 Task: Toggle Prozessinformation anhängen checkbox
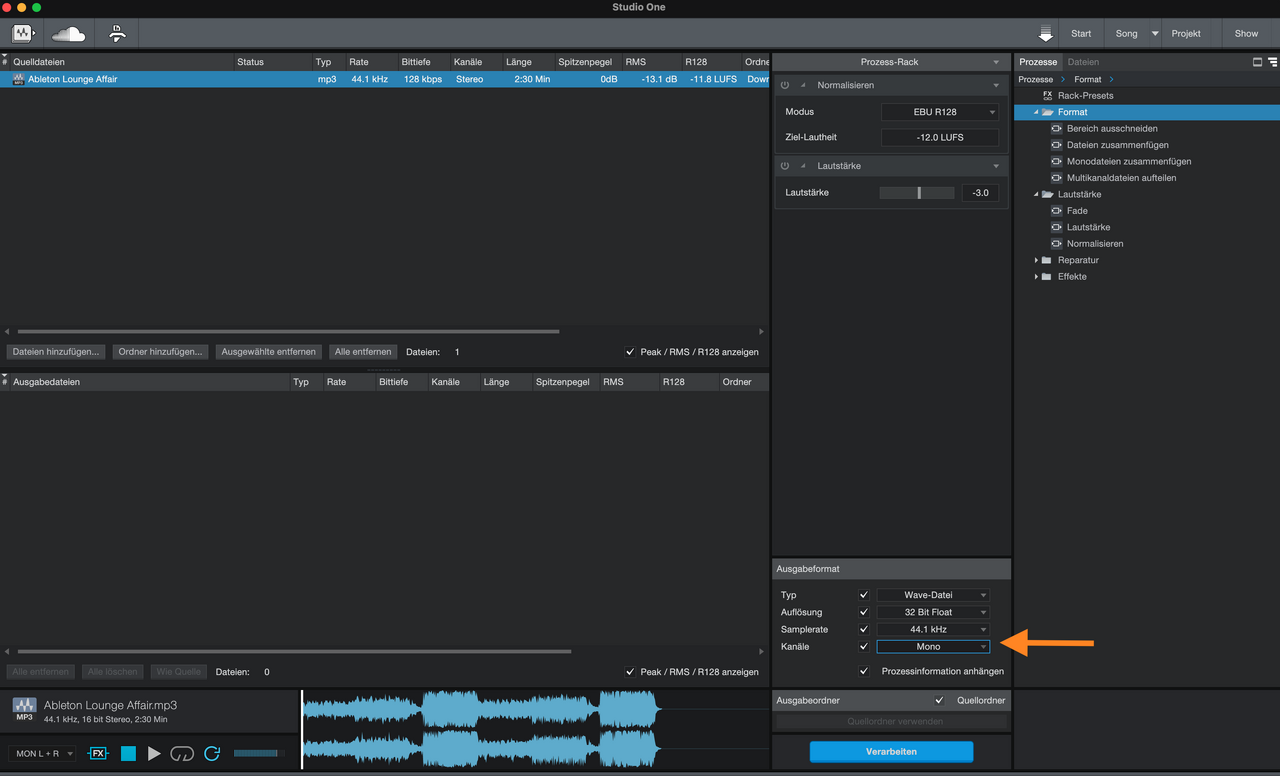pyautogui.click(x=864, y=671)
